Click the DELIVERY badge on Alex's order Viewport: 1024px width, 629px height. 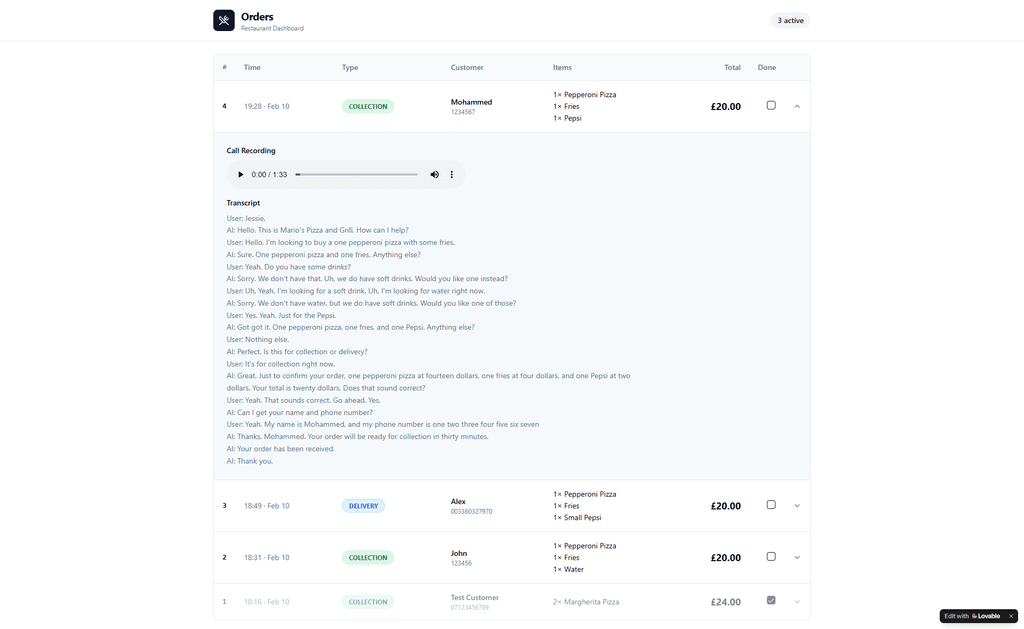point(363,506)
